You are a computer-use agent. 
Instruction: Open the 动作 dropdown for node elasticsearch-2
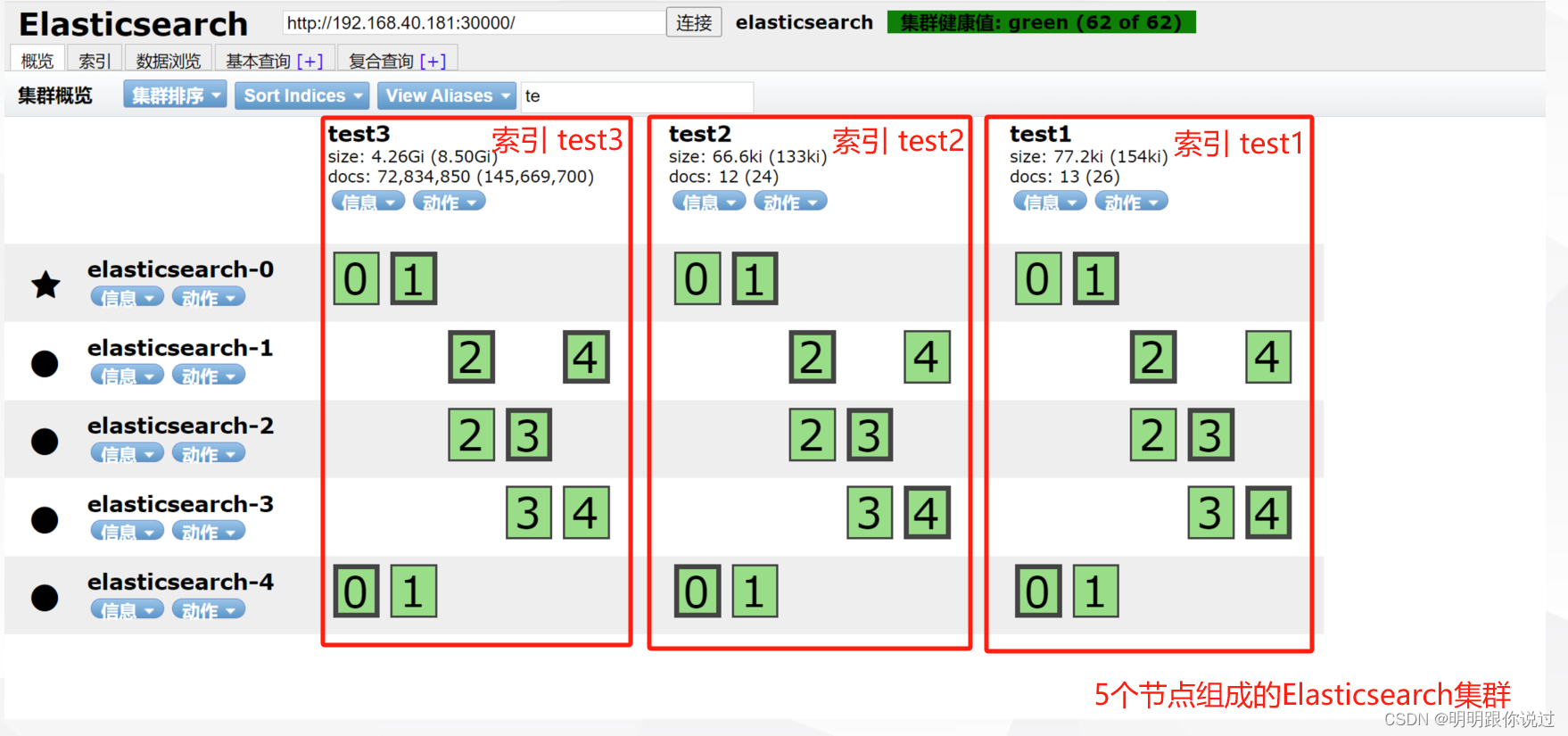(x=209, y=453)
